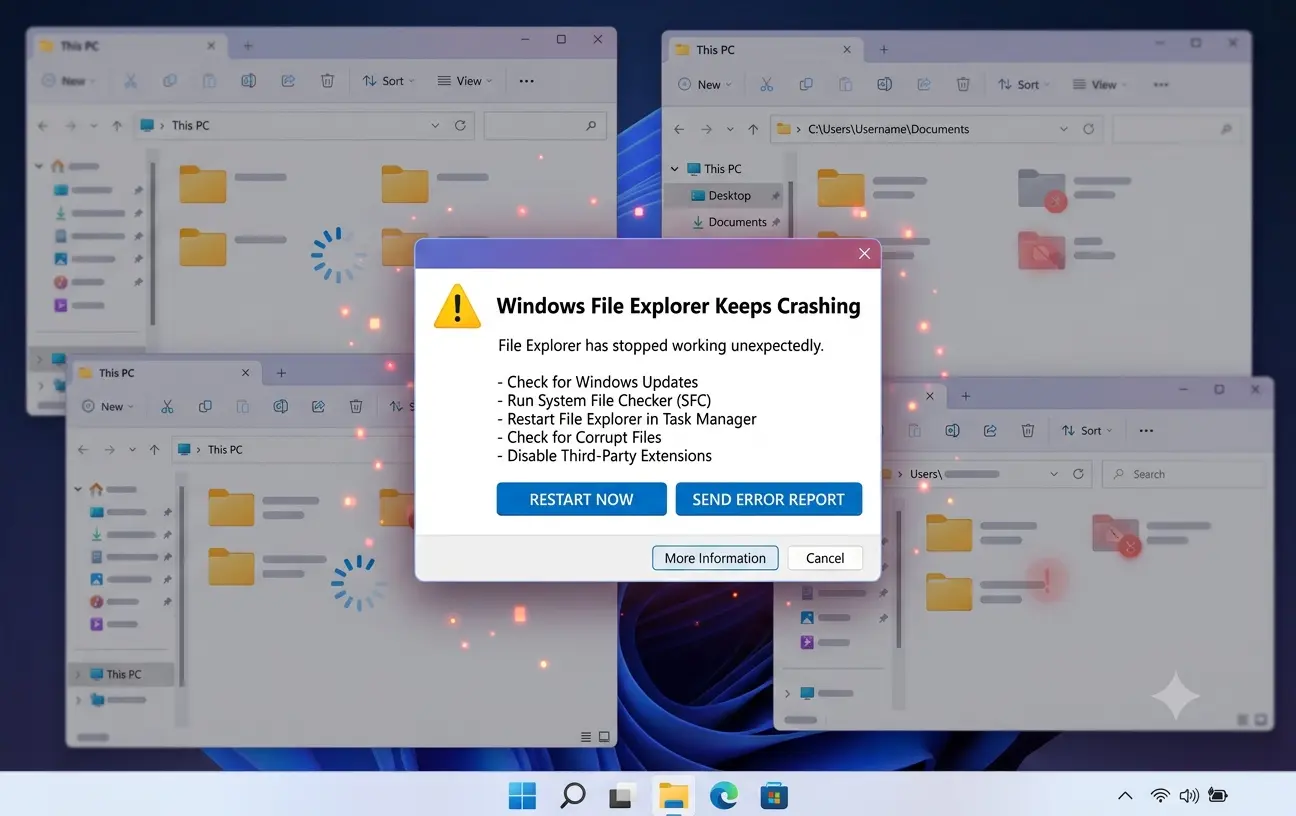Open Task View on the taskbar
This screenshot has height=816, width=1296.
click(x=622, y=796)
